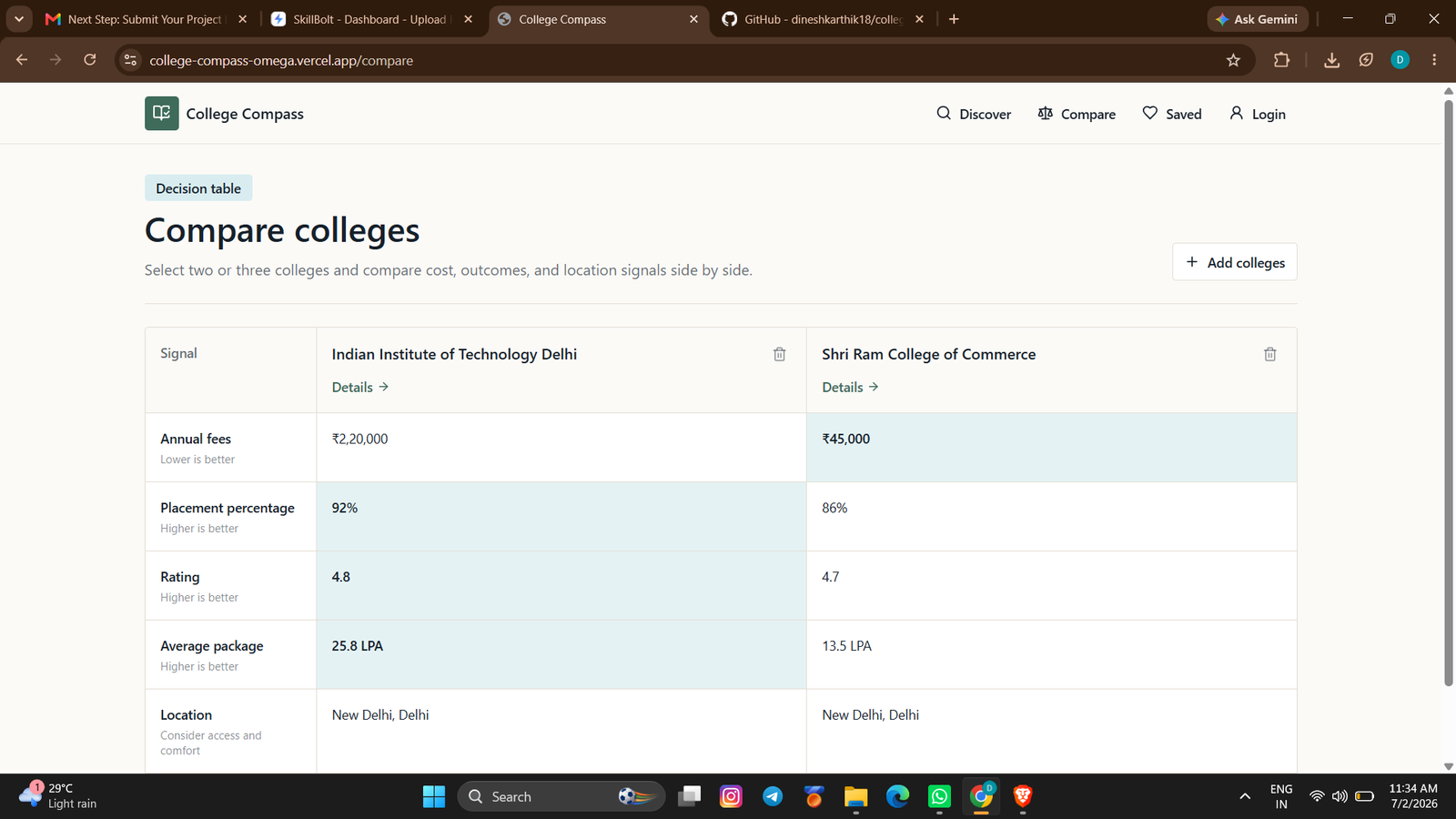Switch to Gmail Next Step tab
The image size is (1456, 819).
146,19
